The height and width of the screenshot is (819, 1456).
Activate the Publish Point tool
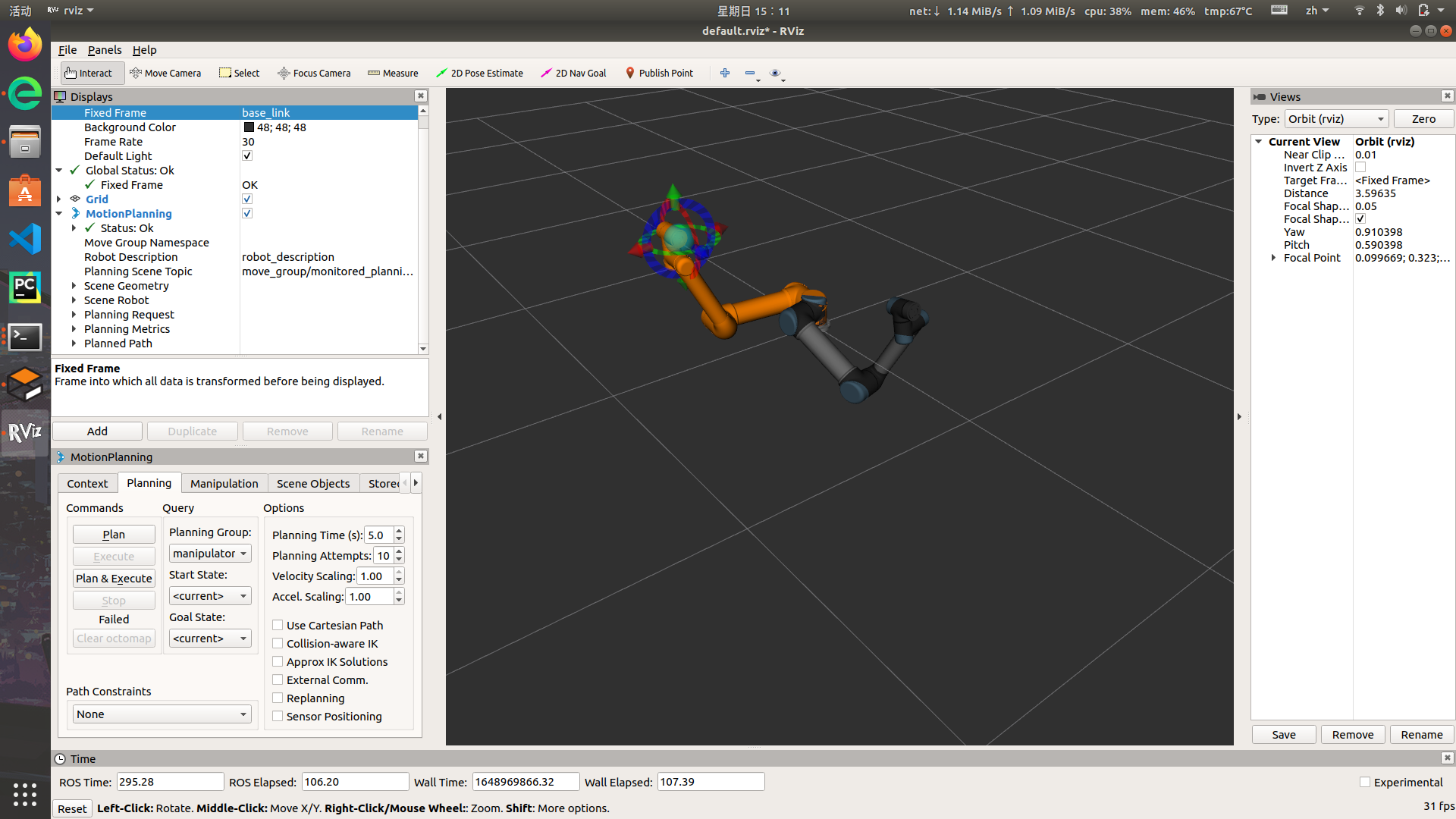pyautogui.click(x=659, y=73)
